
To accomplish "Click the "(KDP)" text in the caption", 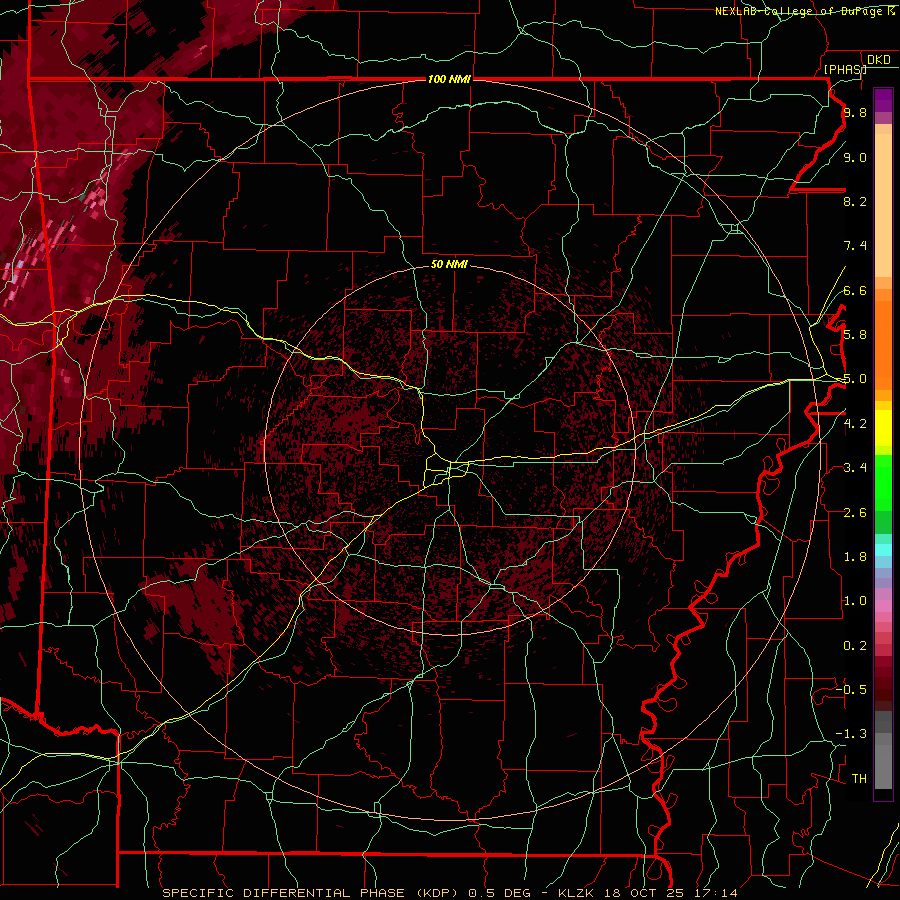I will coord(437,893).
